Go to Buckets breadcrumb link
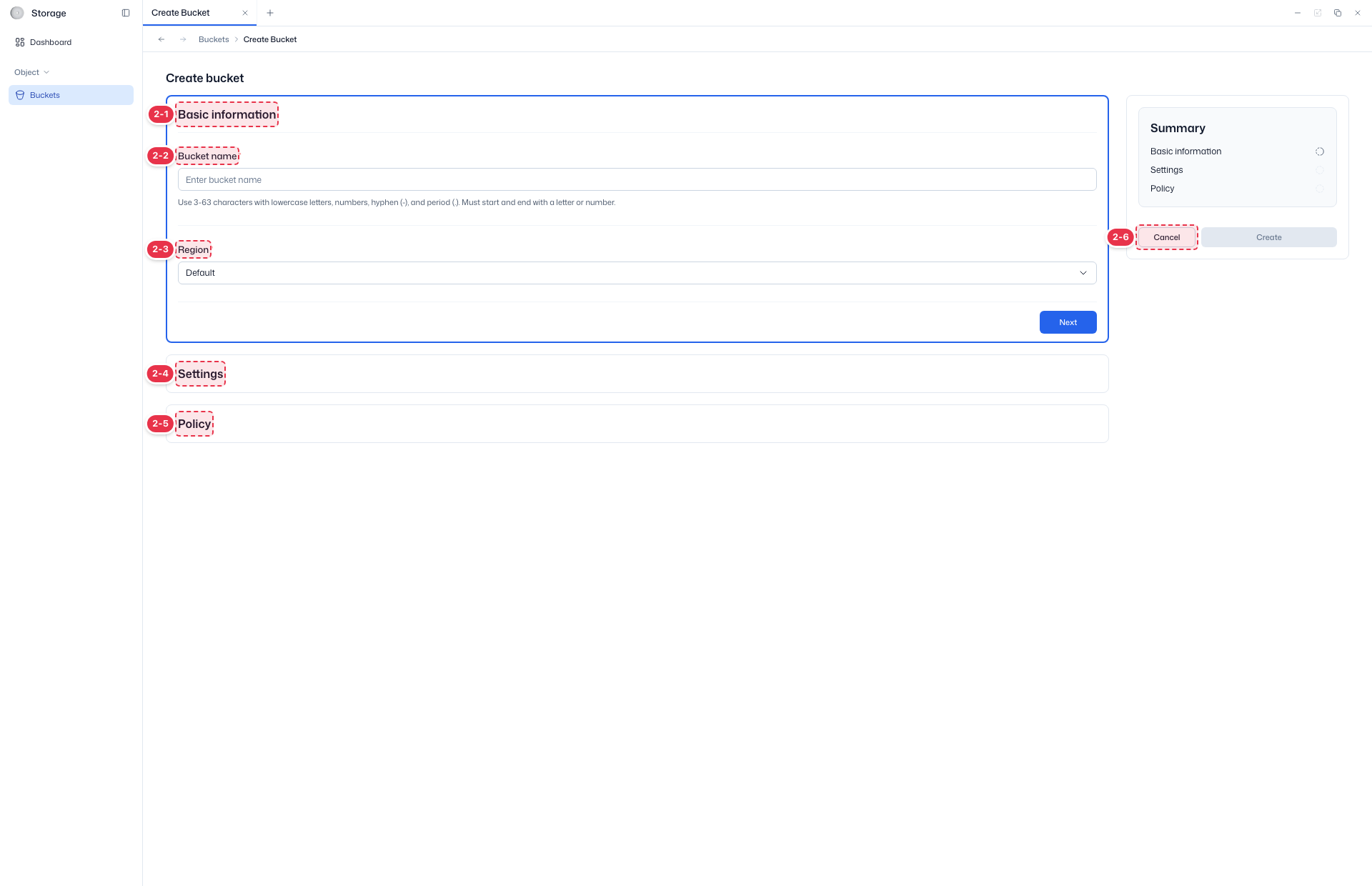1372x886 pixels. click(x=214, y=39)
